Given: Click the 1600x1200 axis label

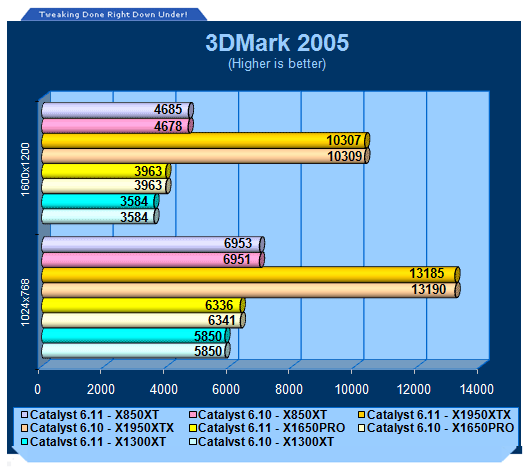Looking at the screenshot, I should pos(26,169).
